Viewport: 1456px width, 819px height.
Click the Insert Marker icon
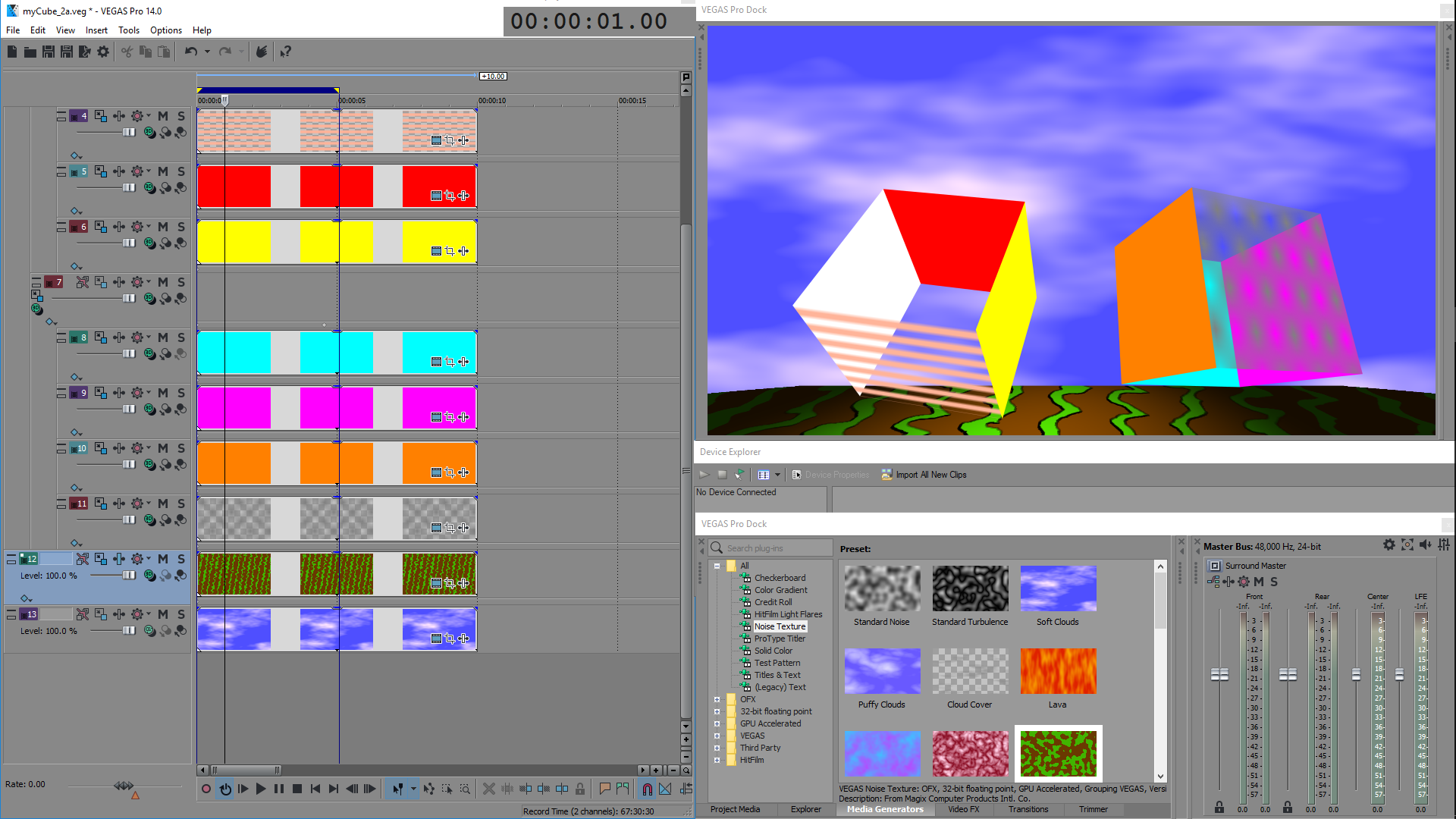[604, 789]
